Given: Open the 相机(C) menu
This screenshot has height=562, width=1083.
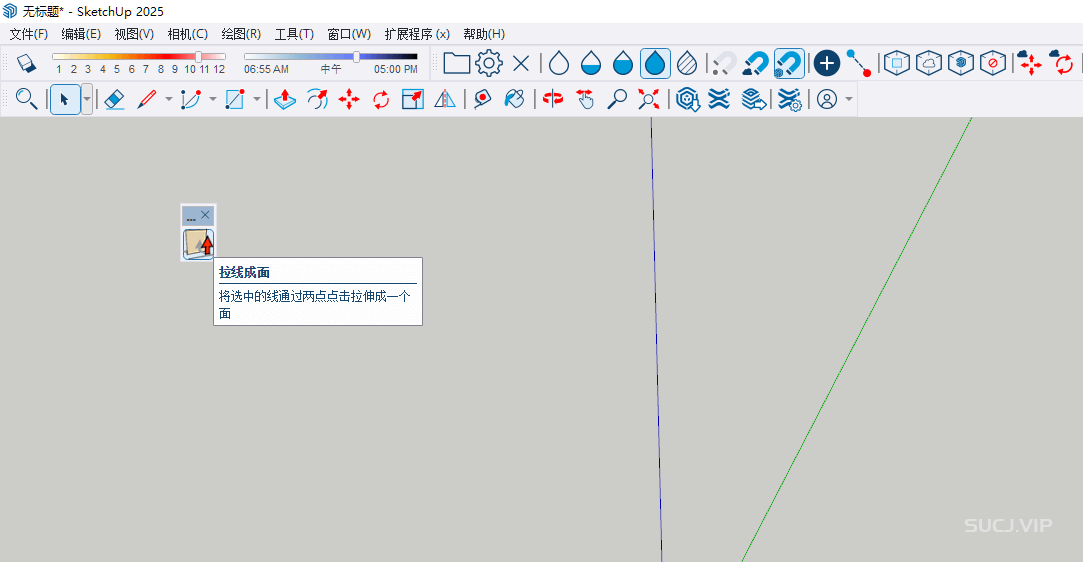Looking at the screenshot, I should pyautogui.click(x=188, y=34).
